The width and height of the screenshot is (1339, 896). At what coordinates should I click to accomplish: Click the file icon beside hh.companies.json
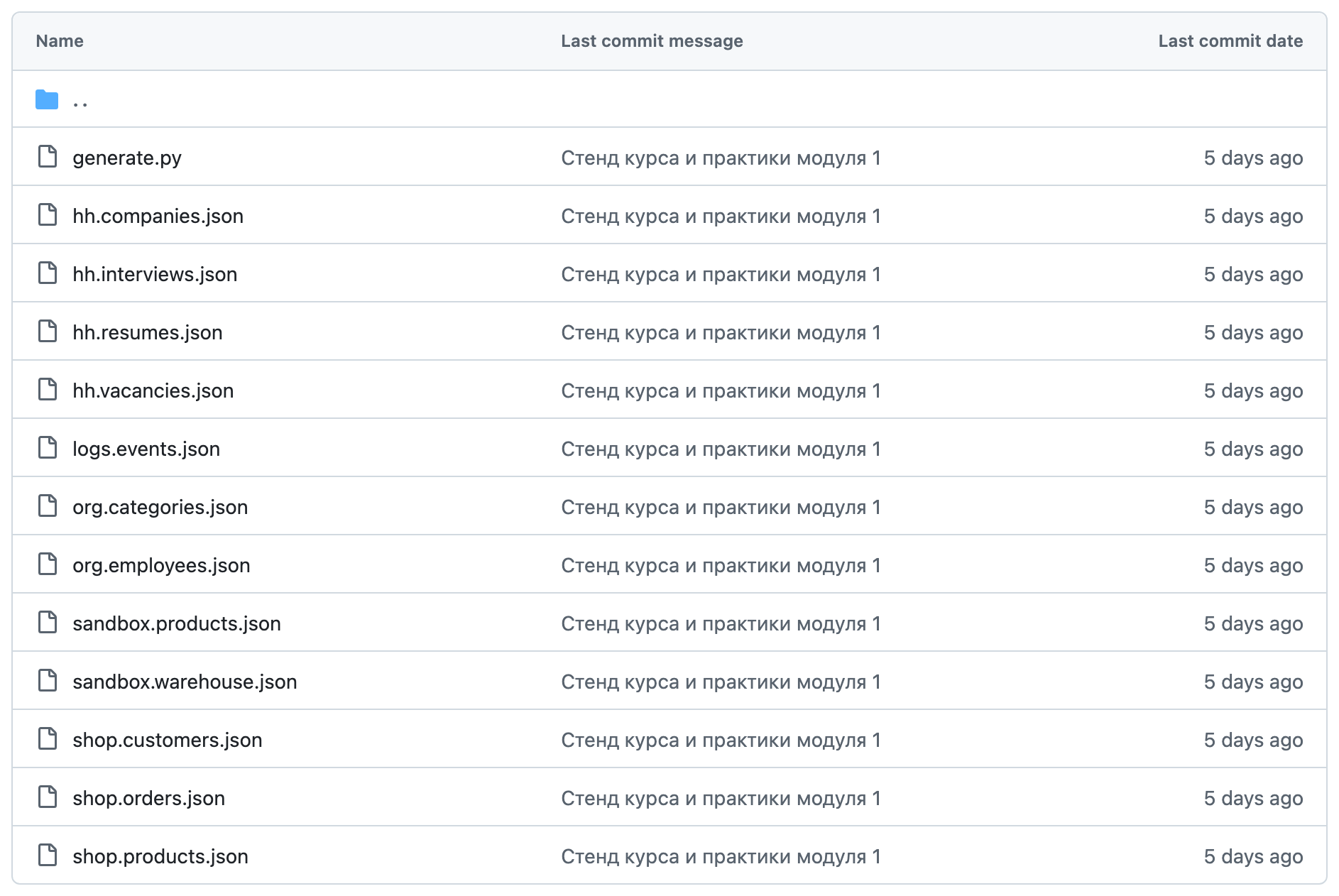48,215
